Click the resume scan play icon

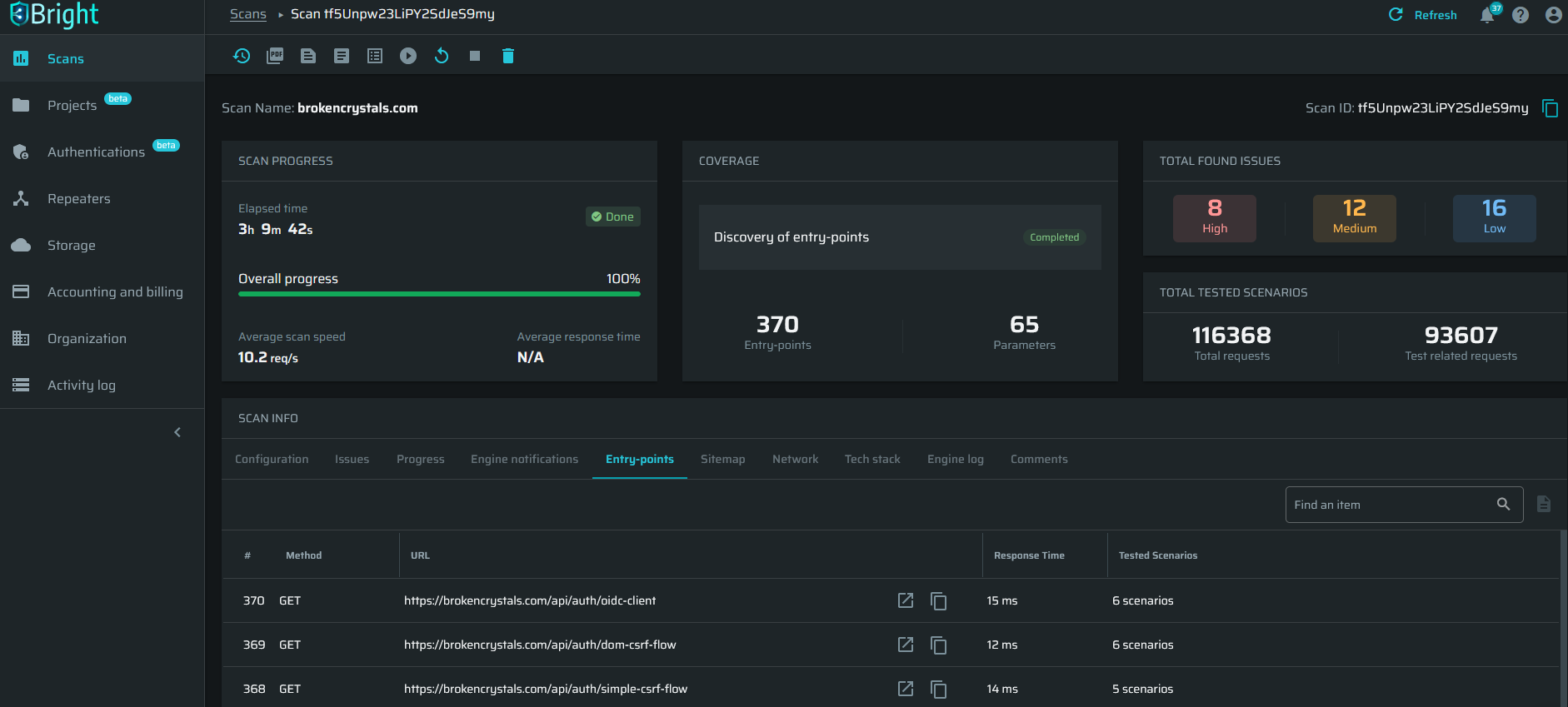(408, 56)
